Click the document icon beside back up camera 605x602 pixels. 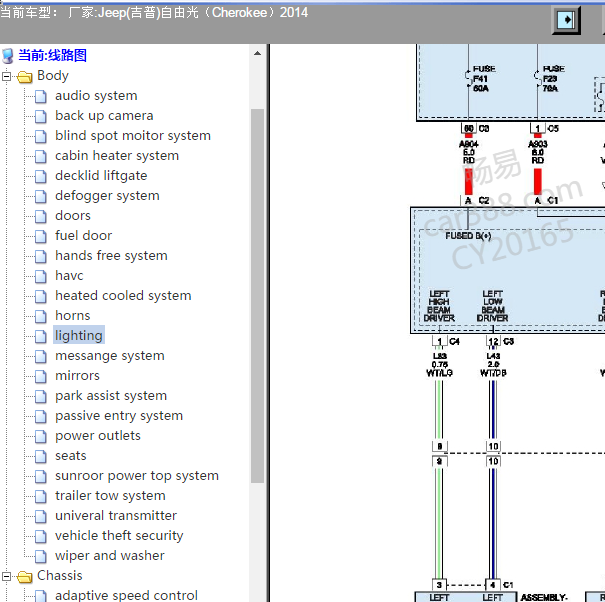point(41,117)
